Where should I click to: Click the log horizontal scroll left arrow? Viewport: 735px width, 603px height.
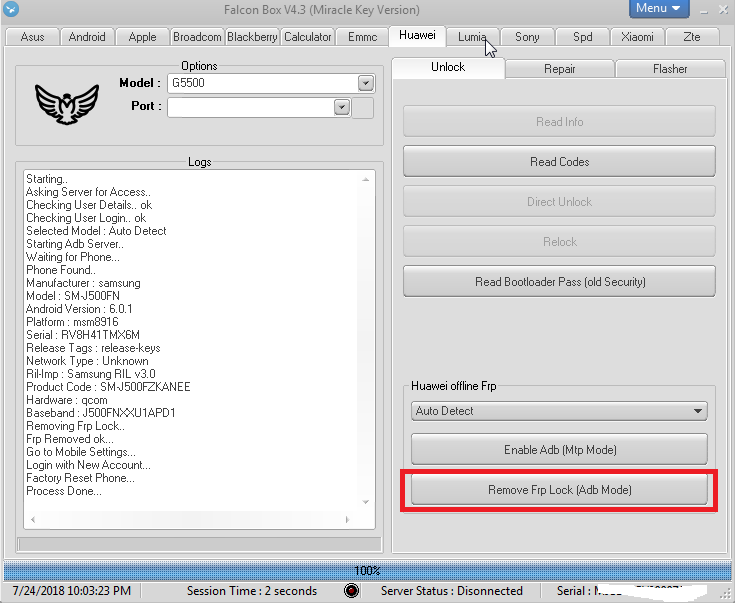(32, 520)
